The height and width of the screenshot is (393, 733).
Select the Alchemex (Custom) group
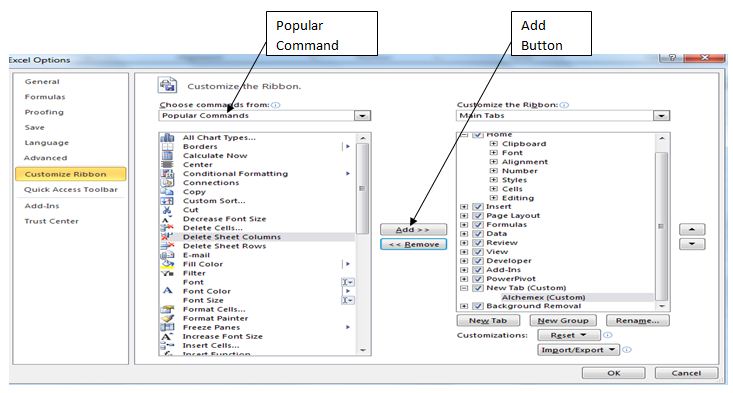click(x=544, y=297)
